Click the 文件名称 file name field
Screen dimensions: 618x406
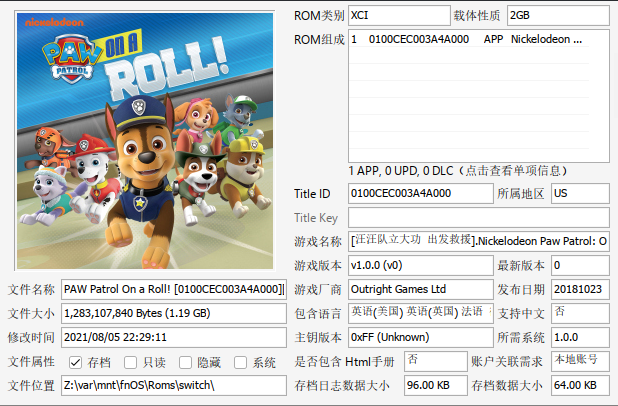(x=174, y=289)
